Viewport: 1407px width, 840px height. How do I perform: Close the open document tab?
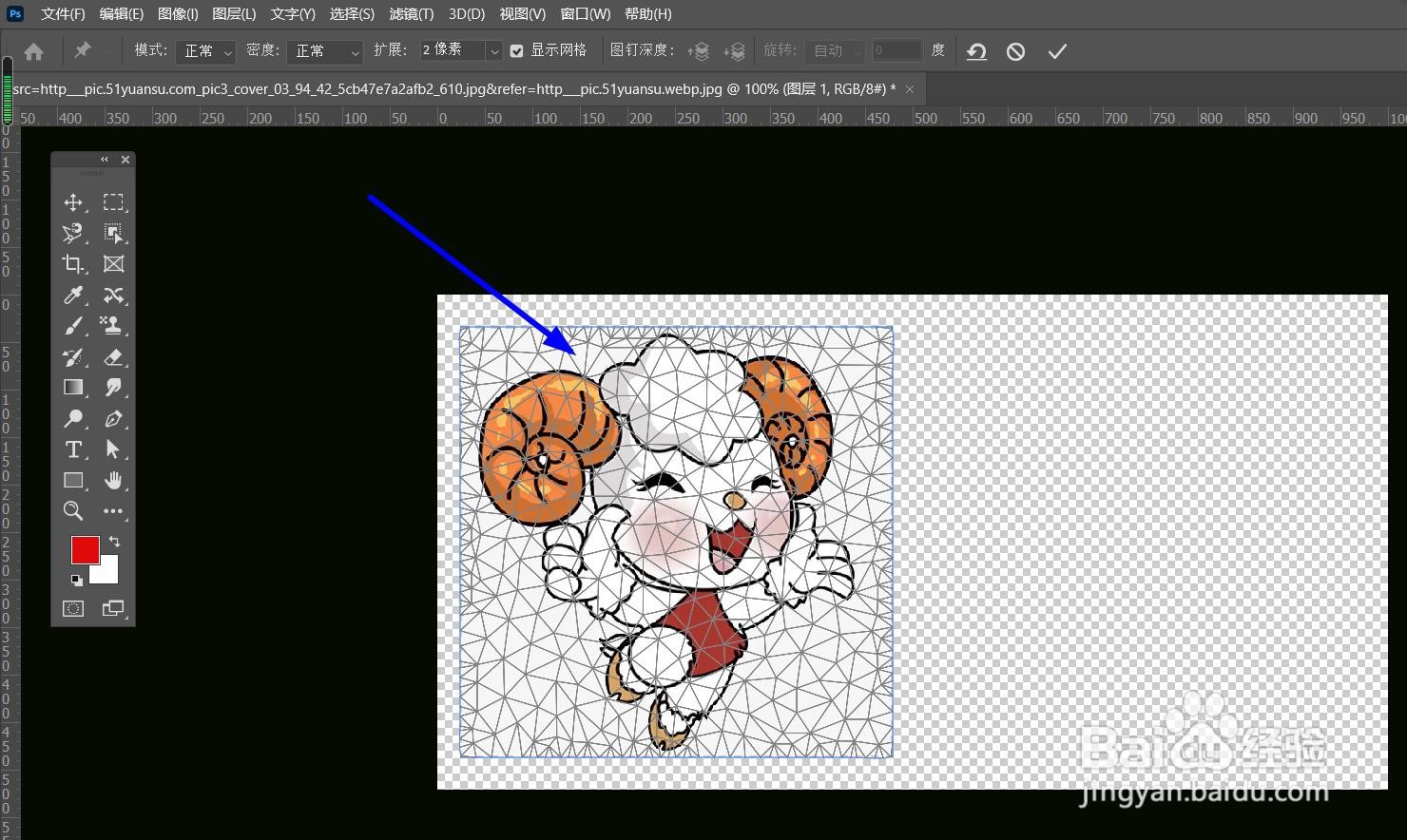pos(910,89)
